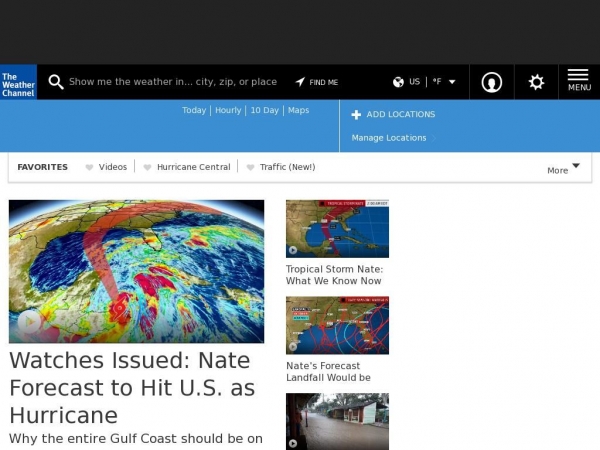Click the ADD LOCATIONS label
Image resolution: width=600 pixels, height=450 pixels.
[401, 114]
